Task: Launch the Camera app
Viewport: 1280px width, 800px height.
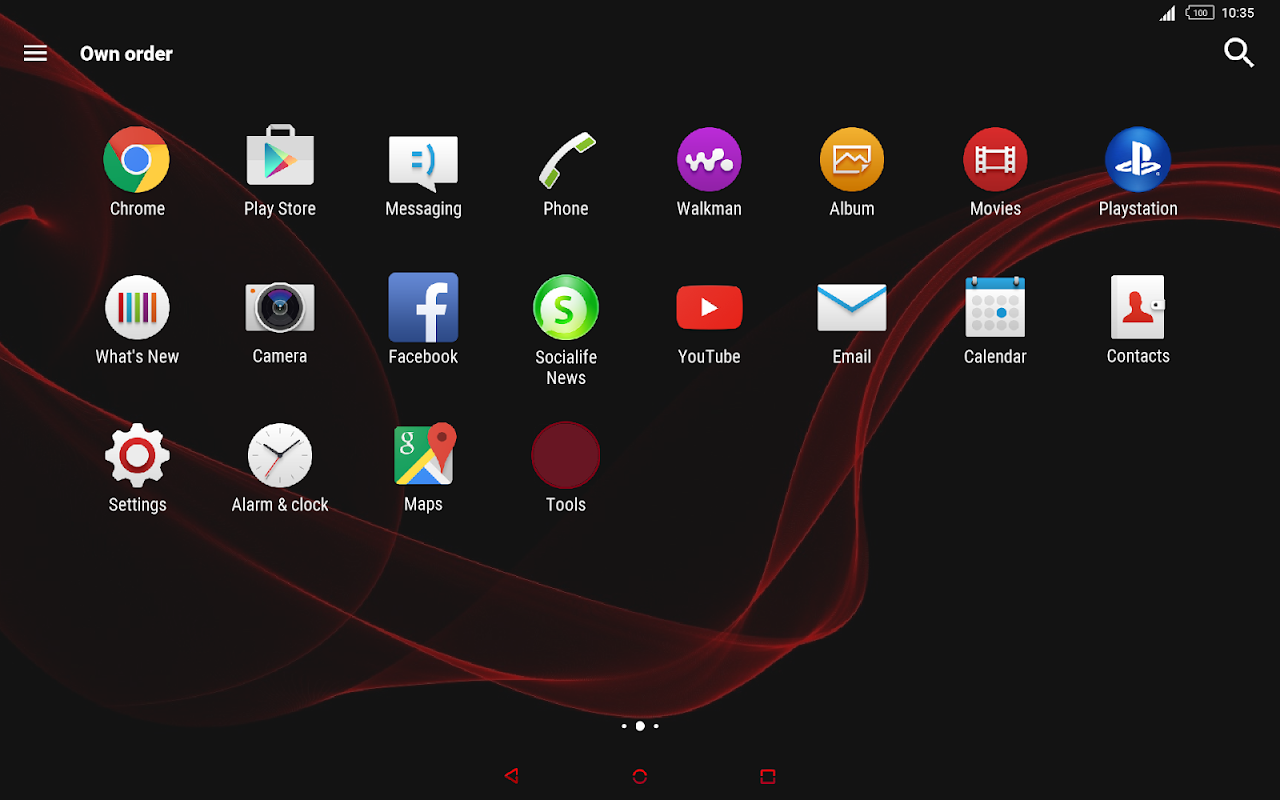Action: click(280, 307)
